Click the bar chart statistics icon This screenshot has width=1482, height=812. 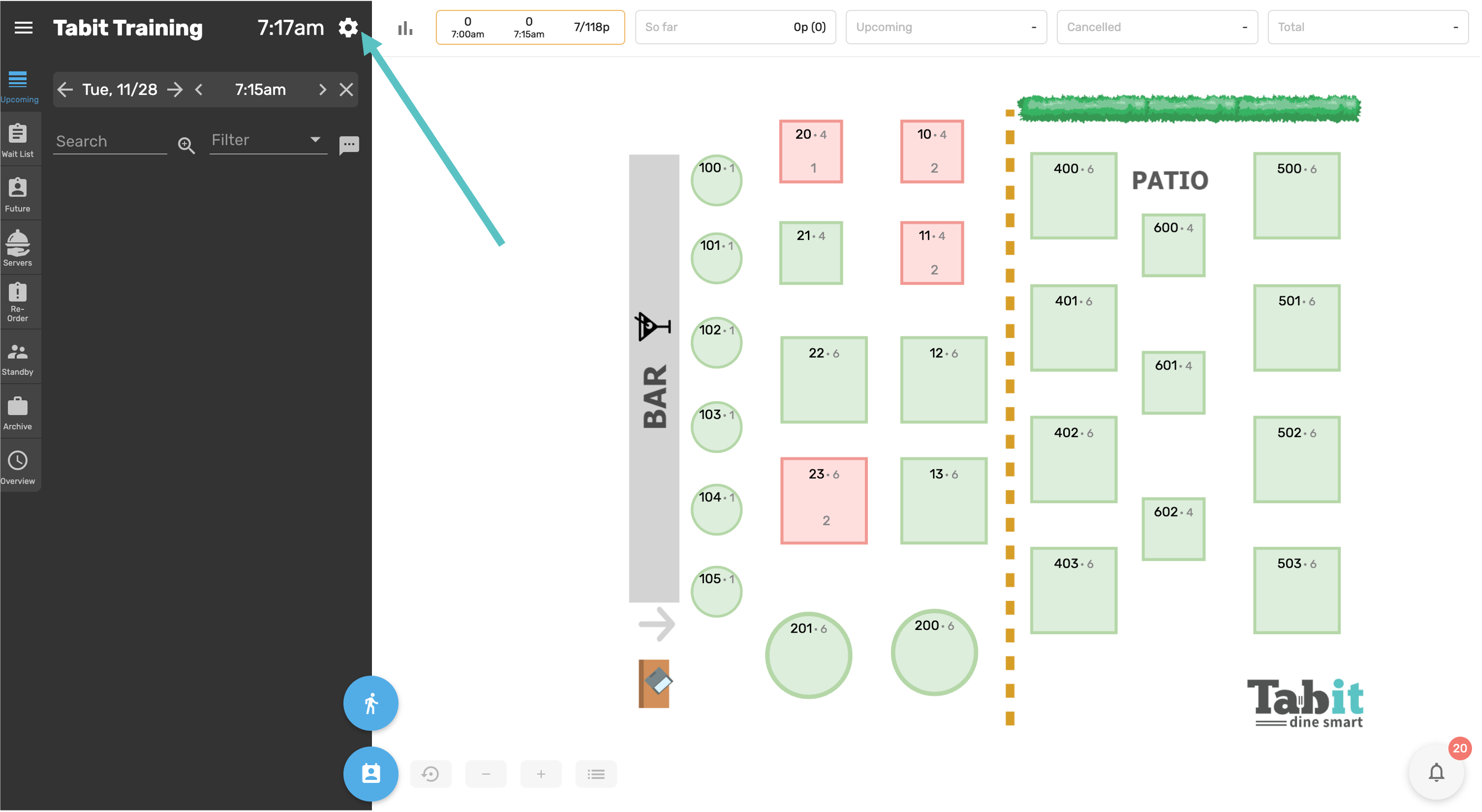(x=405, y=27)
